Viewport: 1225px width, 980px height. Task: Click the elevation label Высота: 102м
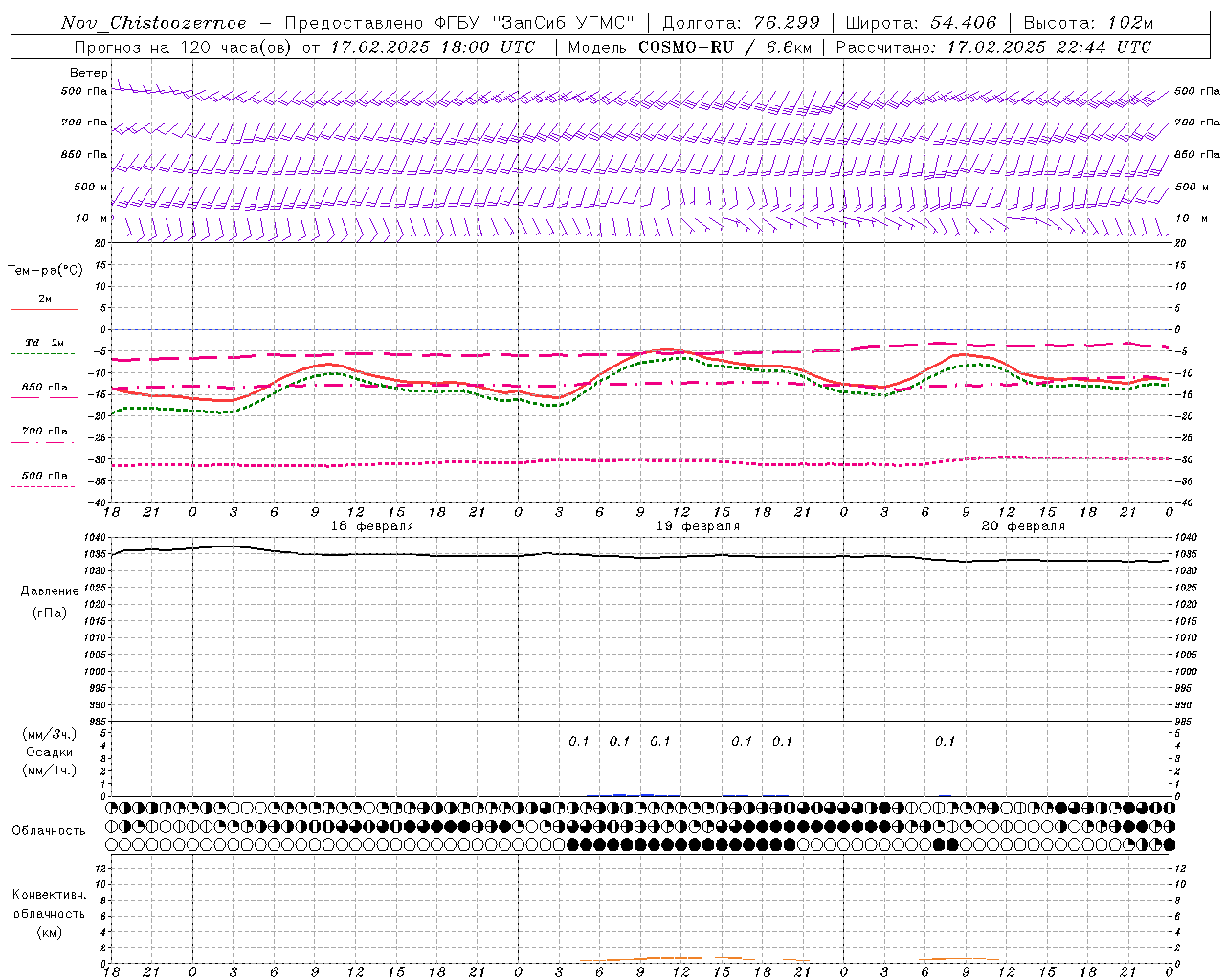[1088, 23]
